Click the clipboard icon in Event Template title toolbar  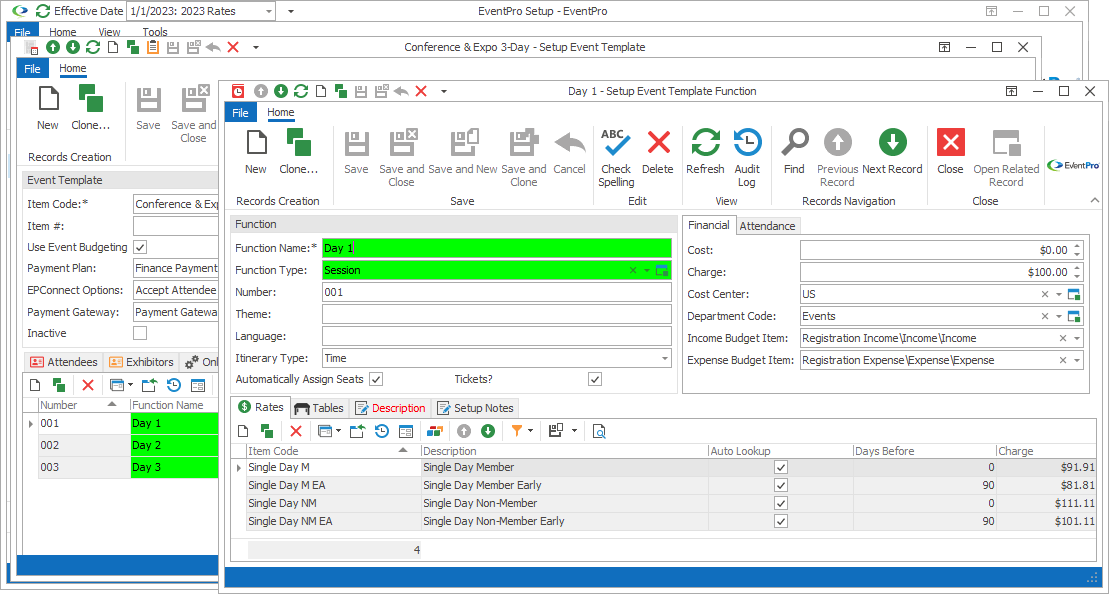coord(153,47)
